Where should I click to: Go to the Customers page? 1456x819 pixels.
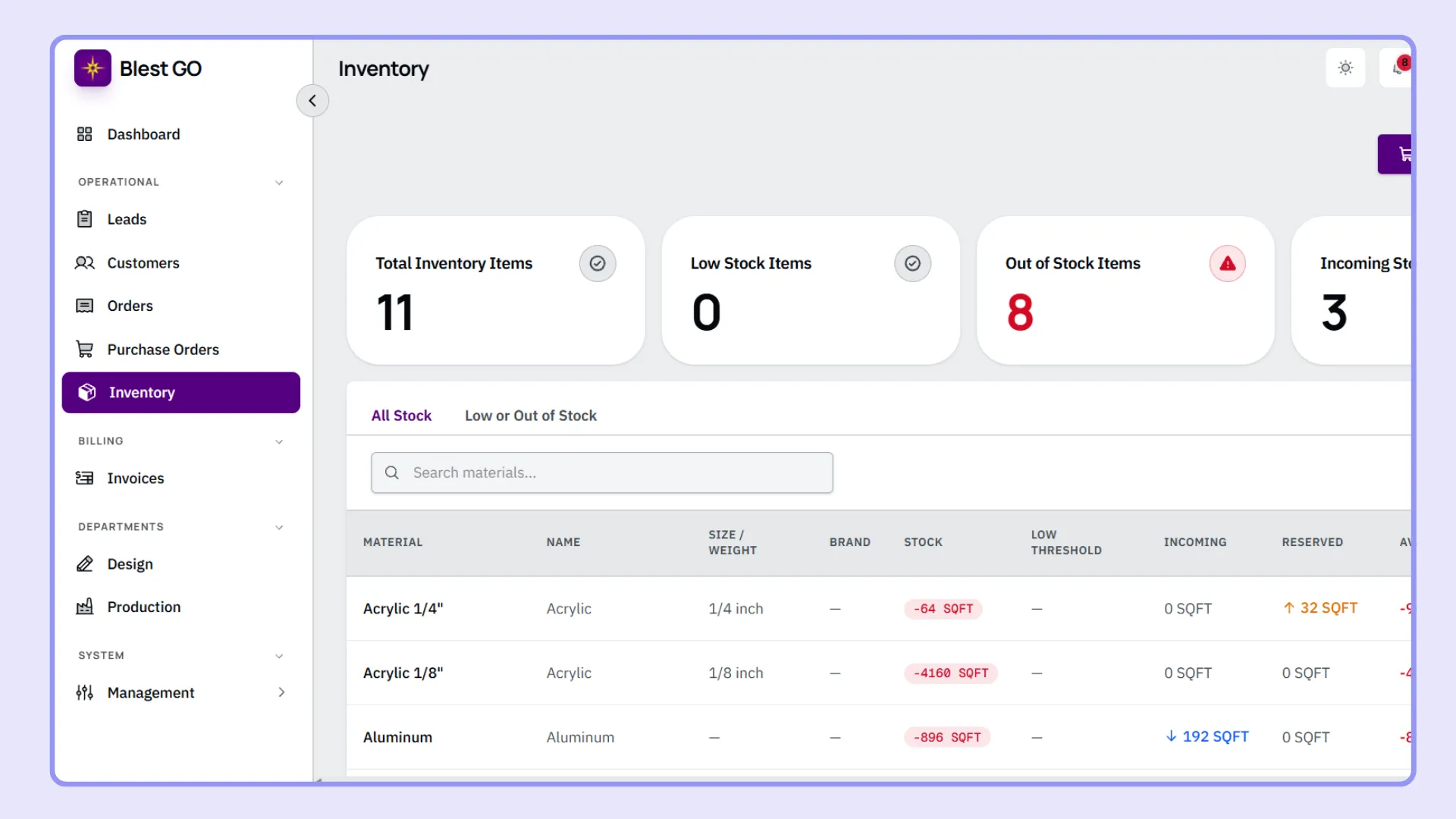(x=180, y=263)
